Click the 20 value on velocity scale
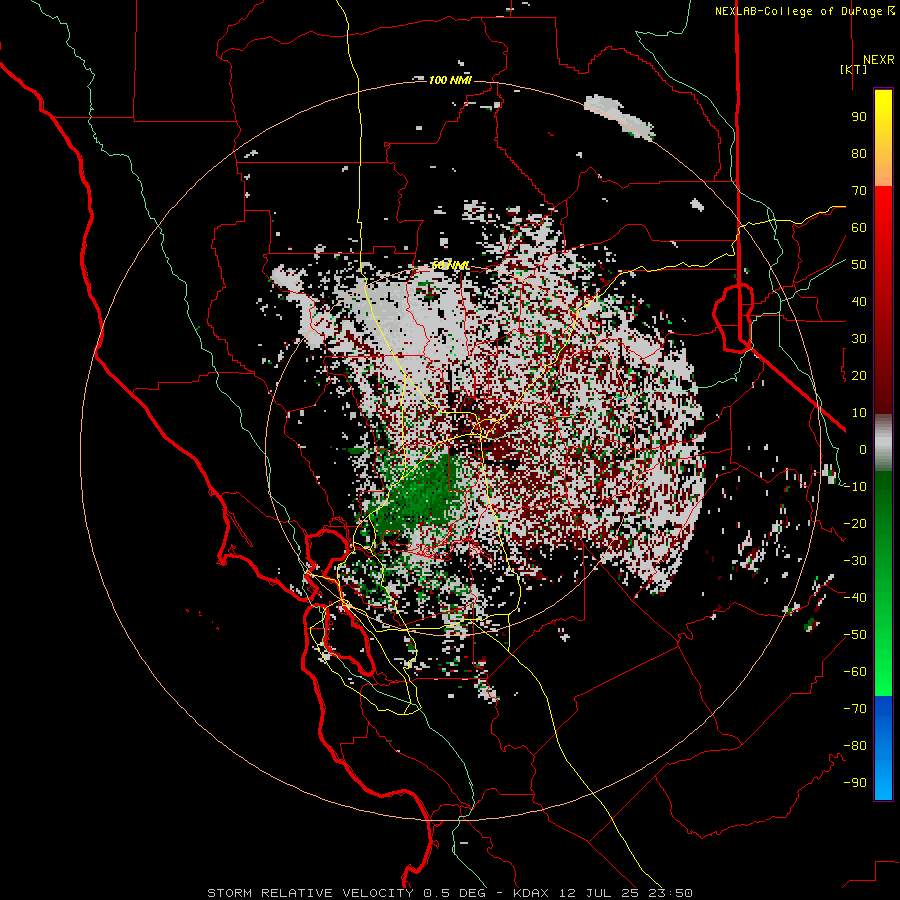The height and width of the screenshot is (900, 900). (x=859, y=375)
